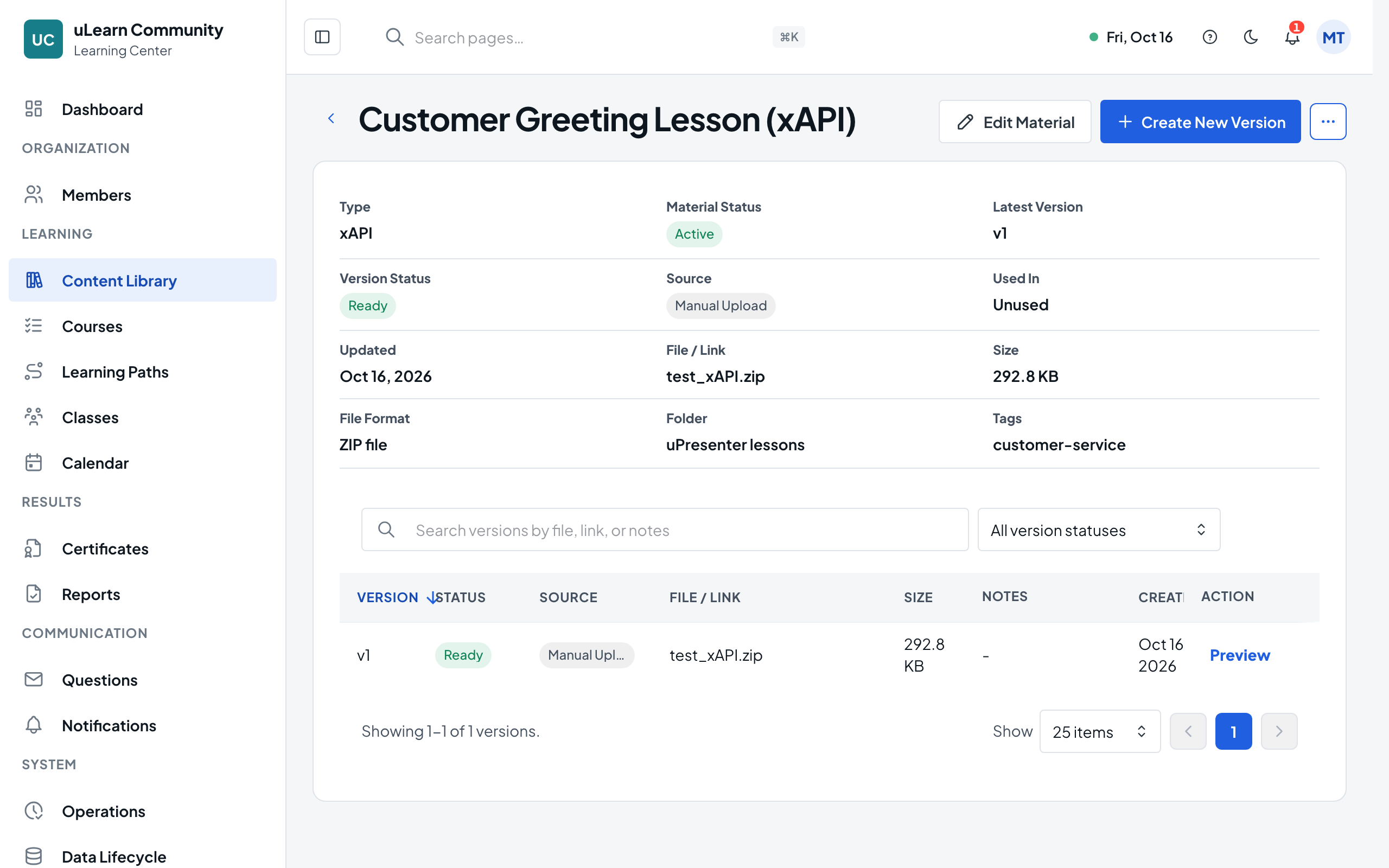Screen dimensions: 1389x868
Task: Focus the search versions input field
Action: point(665,529)
